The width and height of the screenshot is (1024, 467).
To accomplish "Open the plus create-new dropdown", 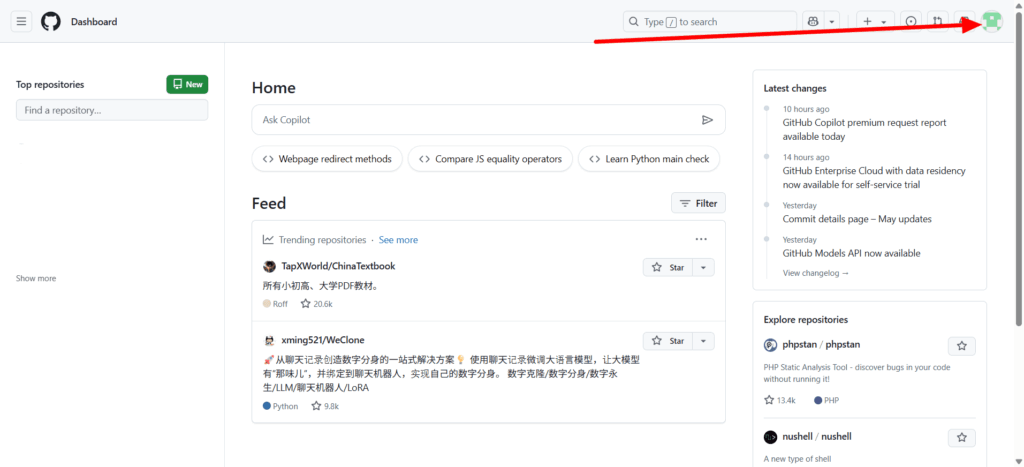I will [x=874, y=22].
